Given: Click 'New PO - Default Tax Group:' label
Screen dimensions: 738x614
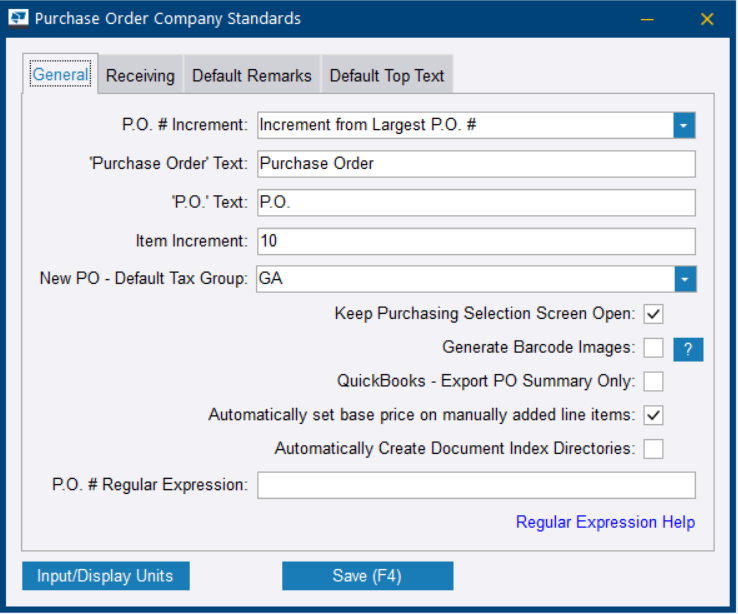Looking at the screenshot, I should pos(144,278).
